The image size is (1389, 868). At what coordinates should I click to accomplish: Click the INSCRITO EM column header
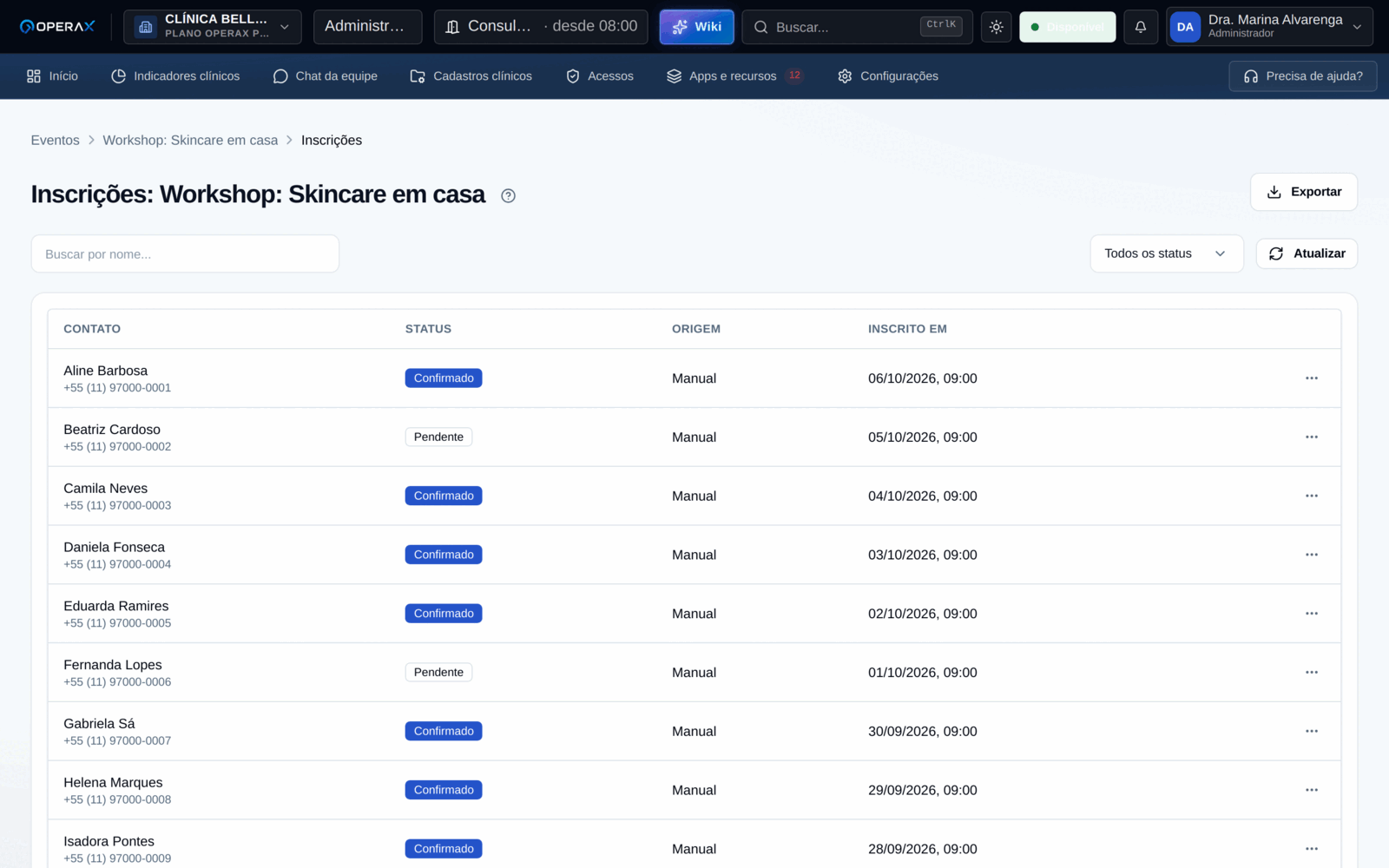coord(907,329)
